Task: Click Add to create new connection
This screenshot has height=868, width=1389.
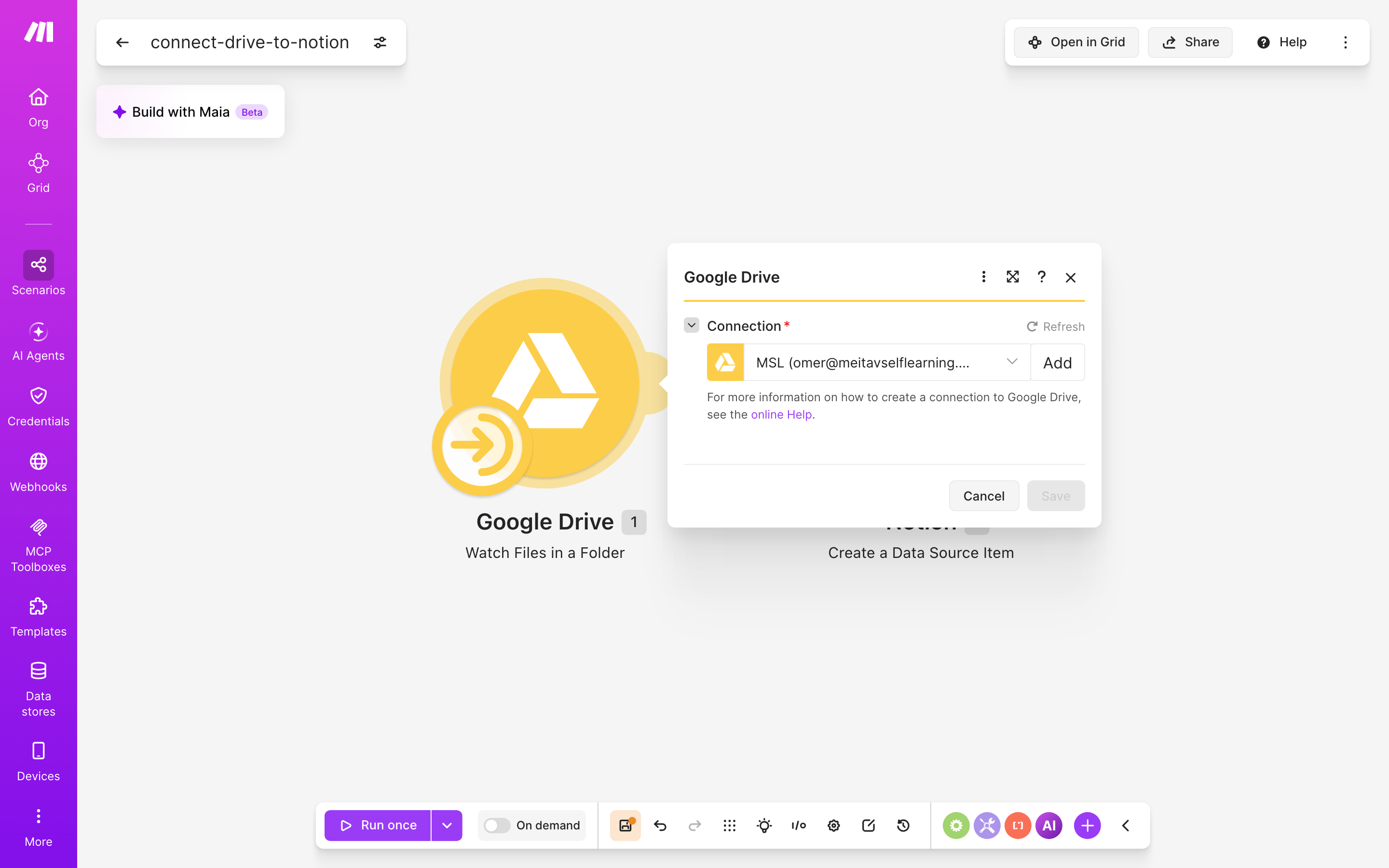Action: click(1057, 362)
